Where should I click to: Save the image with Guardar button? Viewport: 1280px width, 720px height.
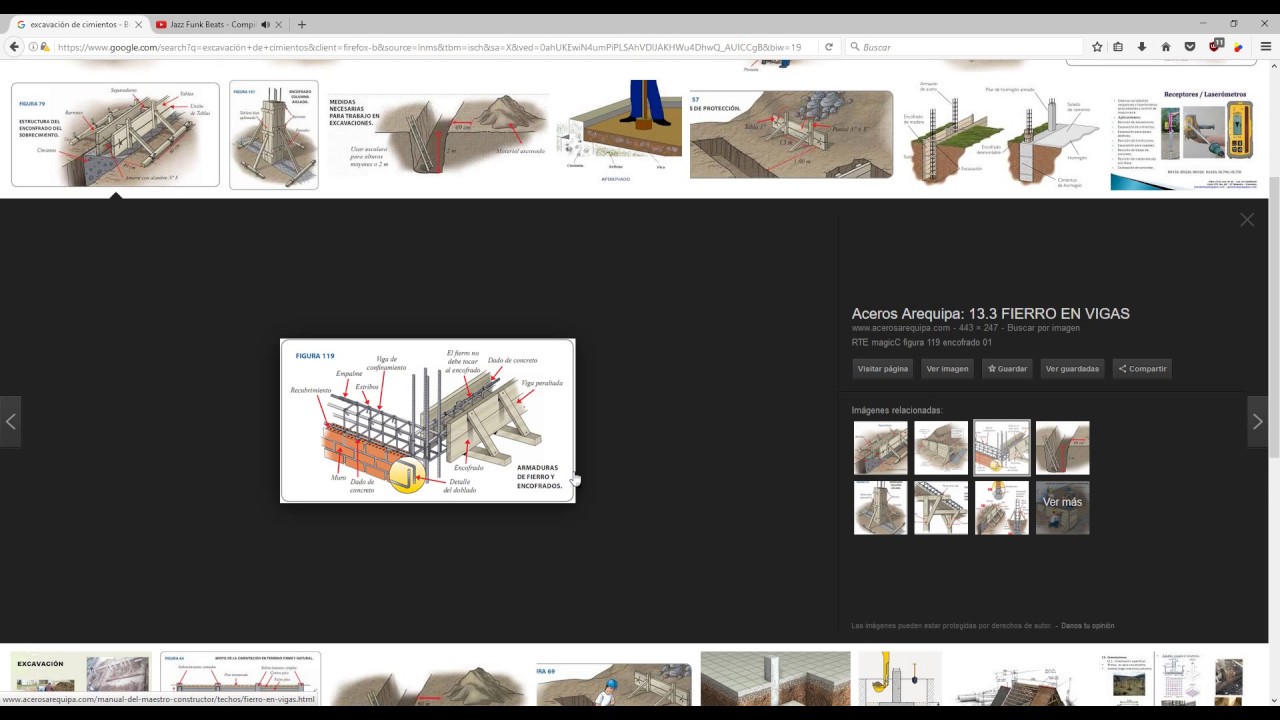click(1007, 369)
